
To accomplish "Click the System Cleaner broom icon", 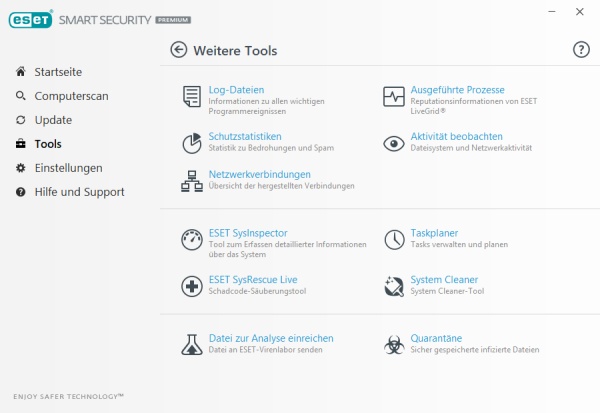I will pyautogui.click(x=394, y=286).
